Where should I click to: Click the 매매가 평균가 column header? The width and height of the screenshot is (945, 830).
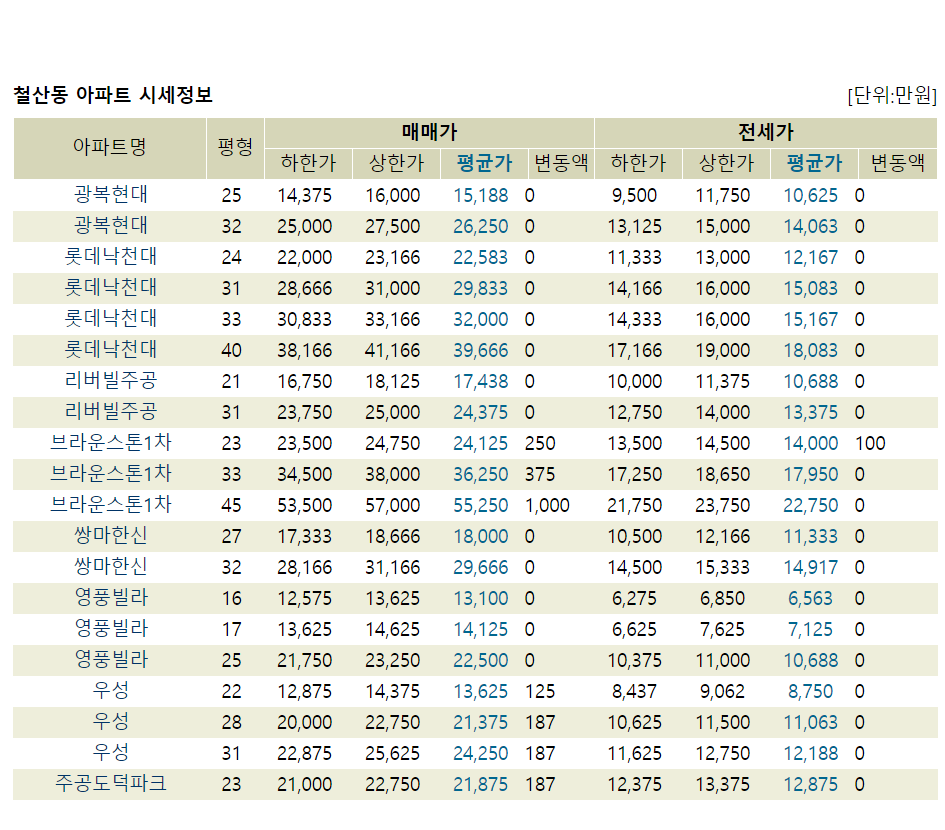pyautogui.click(x=484, y=163)
